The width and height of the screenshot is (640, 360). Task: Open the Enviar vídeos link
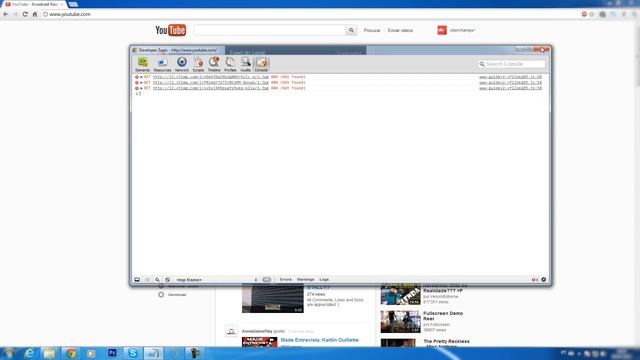tap(400, 31)
